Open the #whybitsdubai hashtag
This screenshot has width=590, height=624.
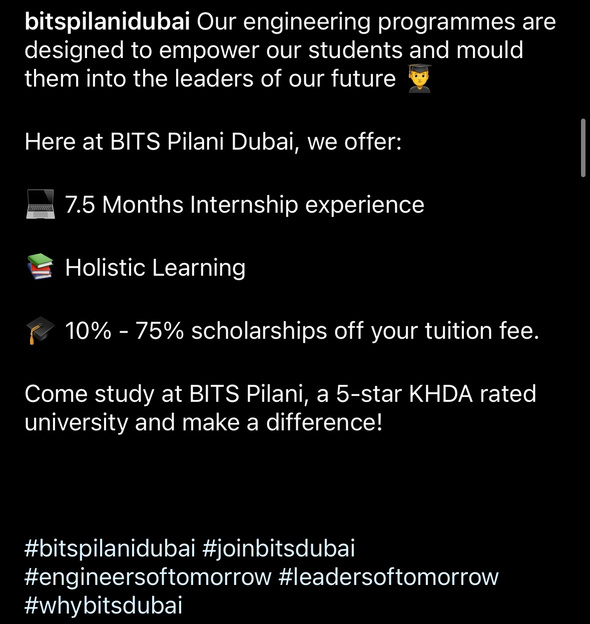(103, 606)
